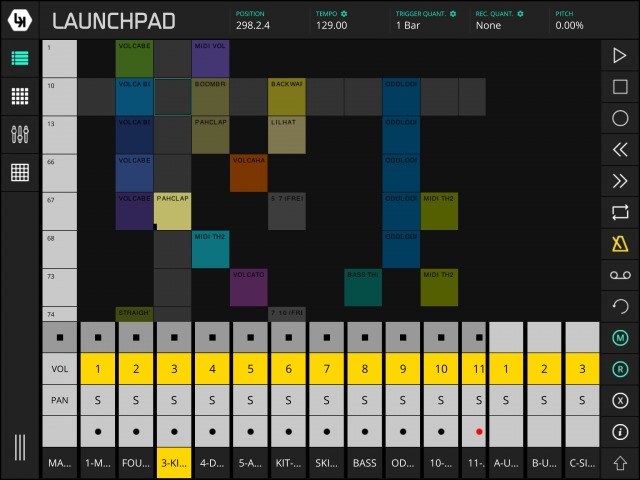The width and height of the screenshot is (640, 480).
Task: Toggle the metronome icon
Action: pos(619,242)
